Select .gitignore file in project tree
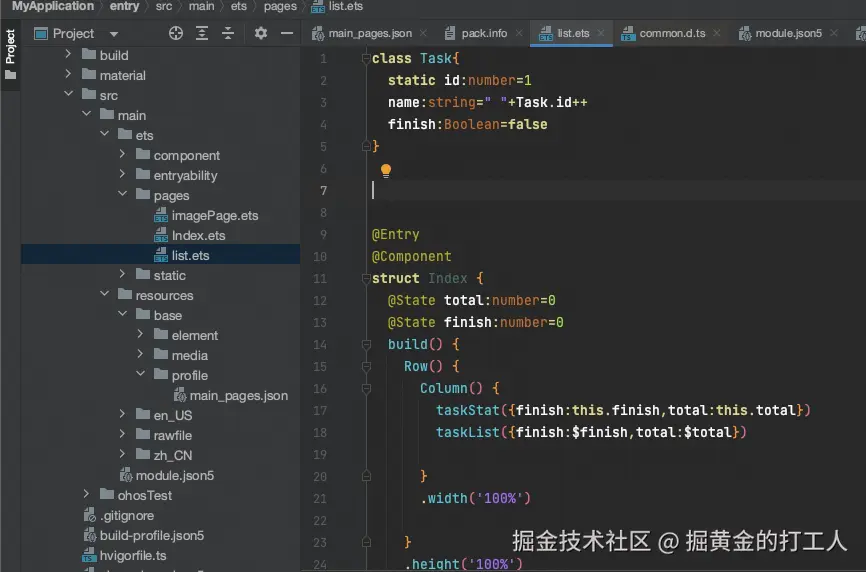This screenshot has height=572, width=866. point(126,516)
